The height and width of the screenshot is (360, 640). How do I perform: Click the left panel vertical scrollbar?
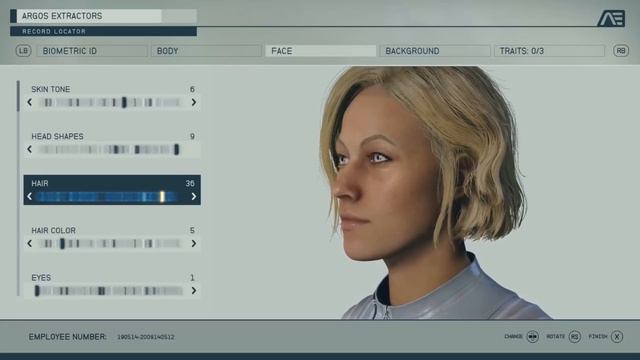point(18,188)
